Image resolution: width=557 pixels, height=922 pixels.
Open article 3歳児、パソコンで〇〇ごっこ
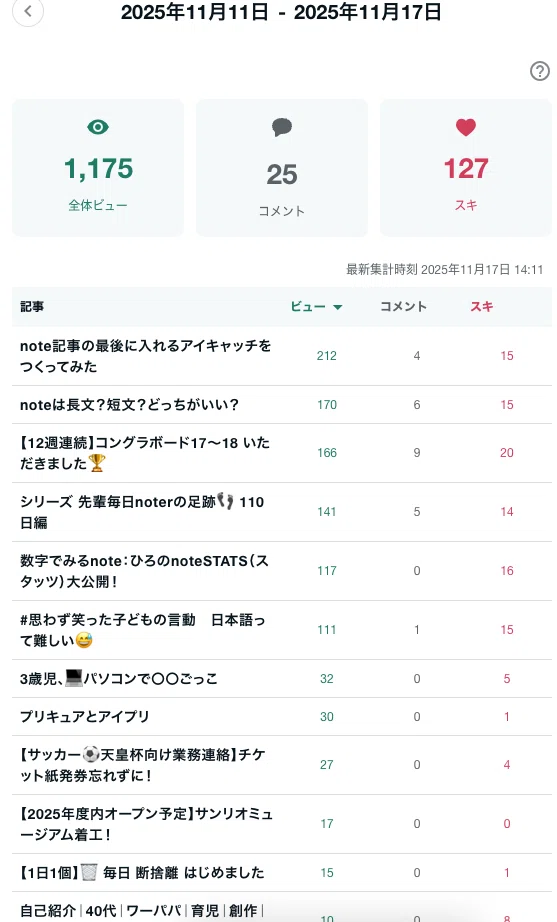coord(119,679)
